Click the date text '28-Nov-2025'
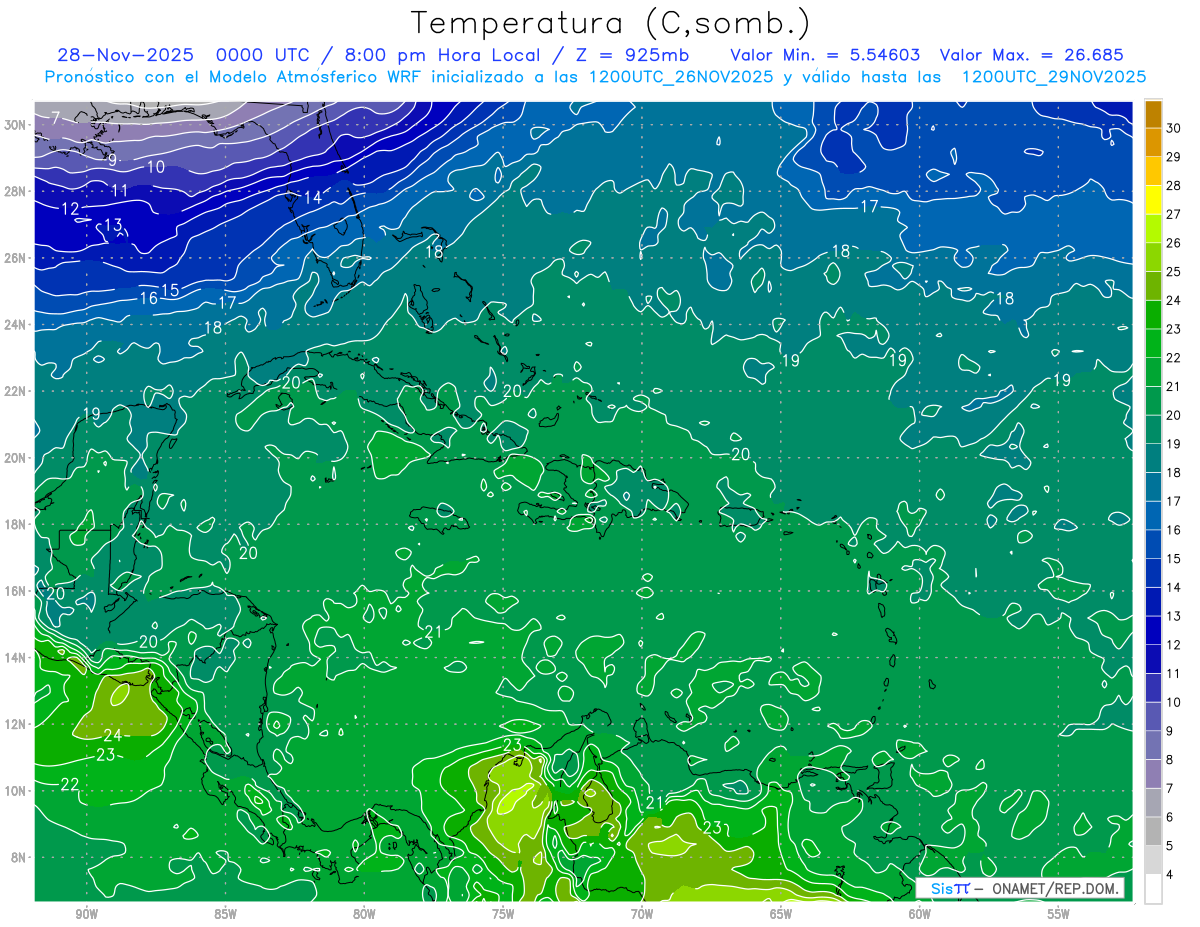This screenshot has width=1200, height=927. (x=126, y=55)
